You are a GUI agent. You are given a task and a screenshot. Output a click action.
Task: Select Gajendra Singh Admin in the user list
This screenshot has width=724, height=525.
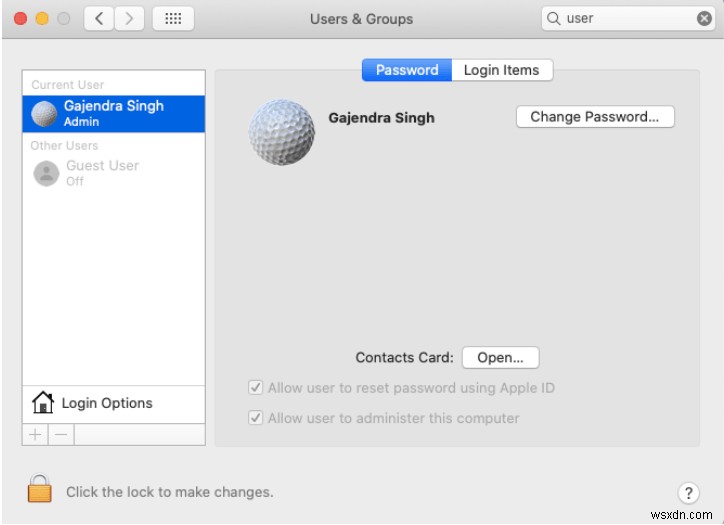(x=114, y=114)
